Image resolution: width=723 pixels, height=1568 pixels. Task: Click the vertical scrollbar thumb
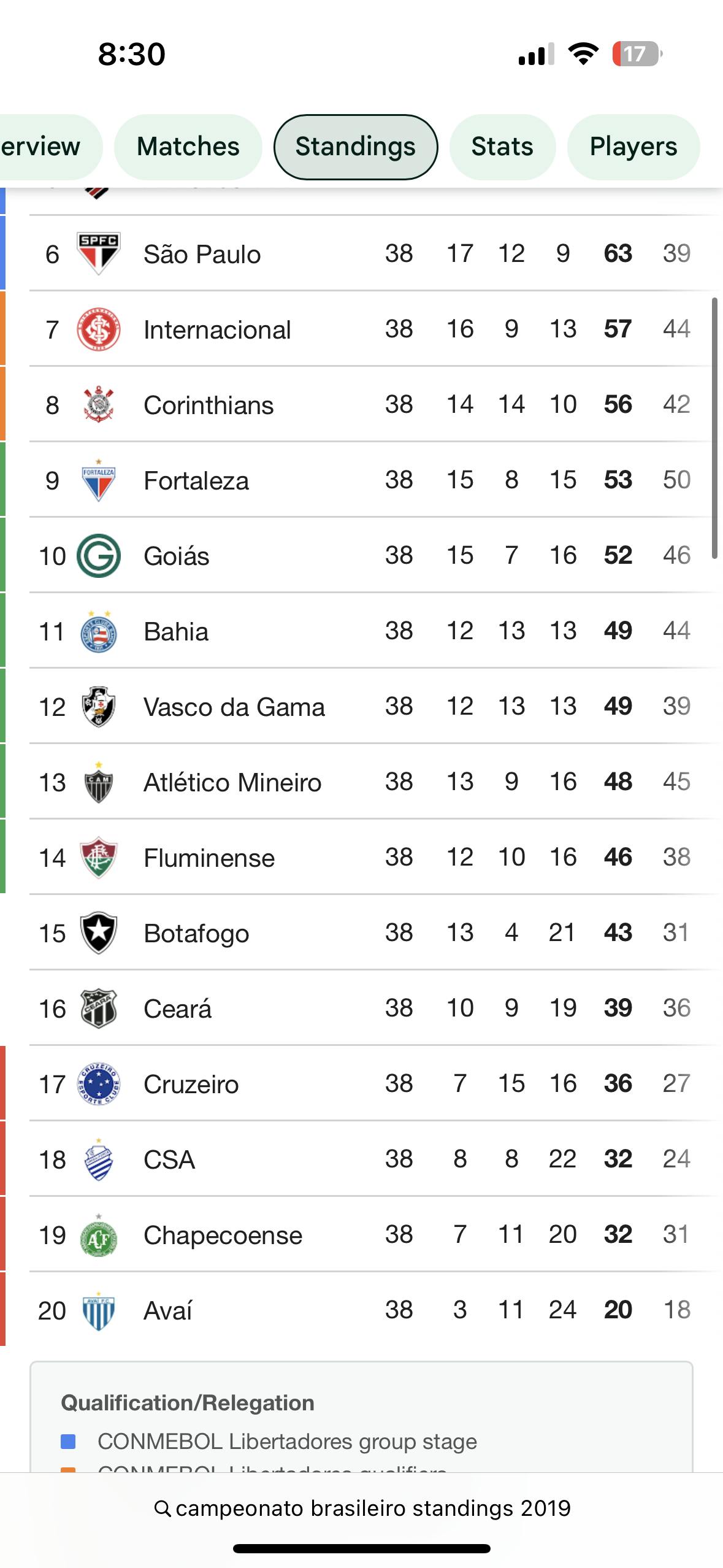pyautogui.click(x=714, y=428)
